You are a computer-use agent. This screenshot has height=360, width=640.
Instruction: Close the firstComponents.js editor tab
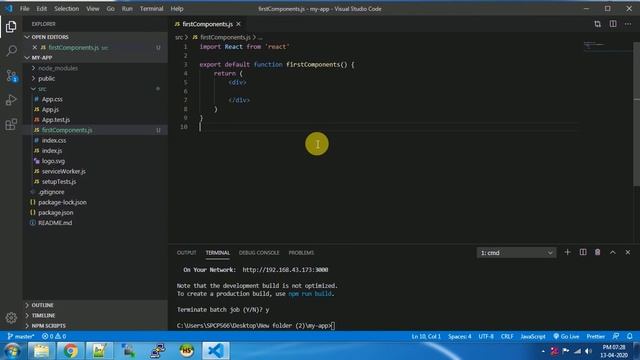point(238,24)
